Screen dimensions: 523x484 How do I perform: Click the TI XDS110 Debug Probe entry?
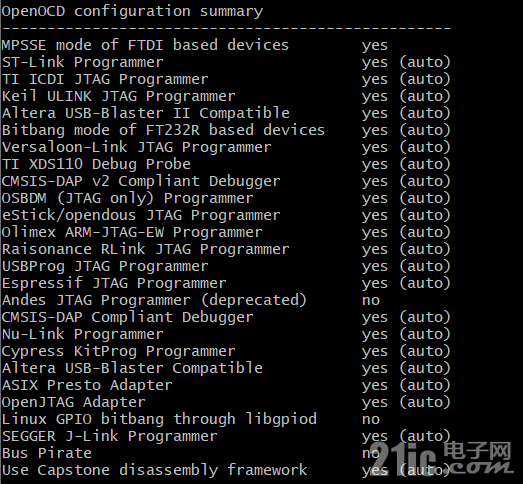point(96,164)
